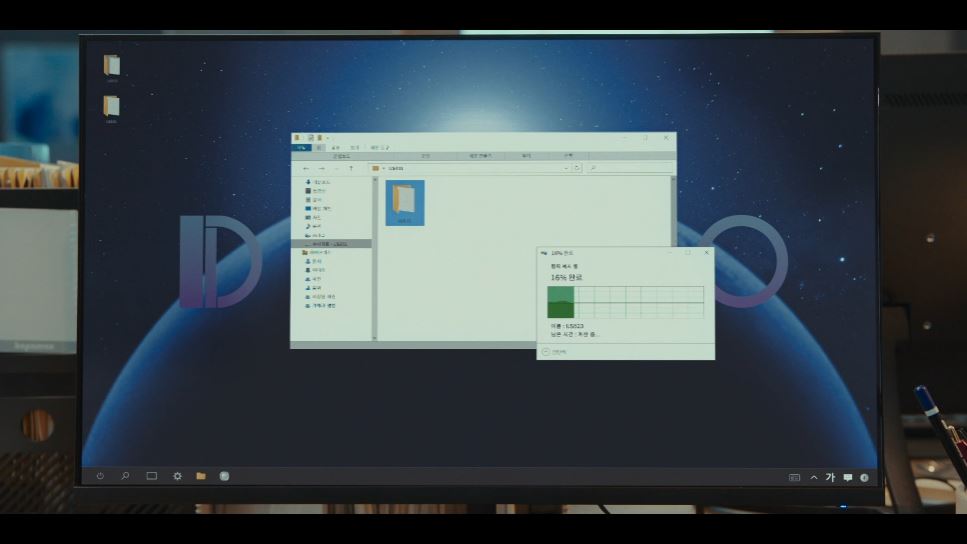Viewport: 967px width, 544px height.
Task: Select the top folder icon on the desktop
Action: click(112, 67)
